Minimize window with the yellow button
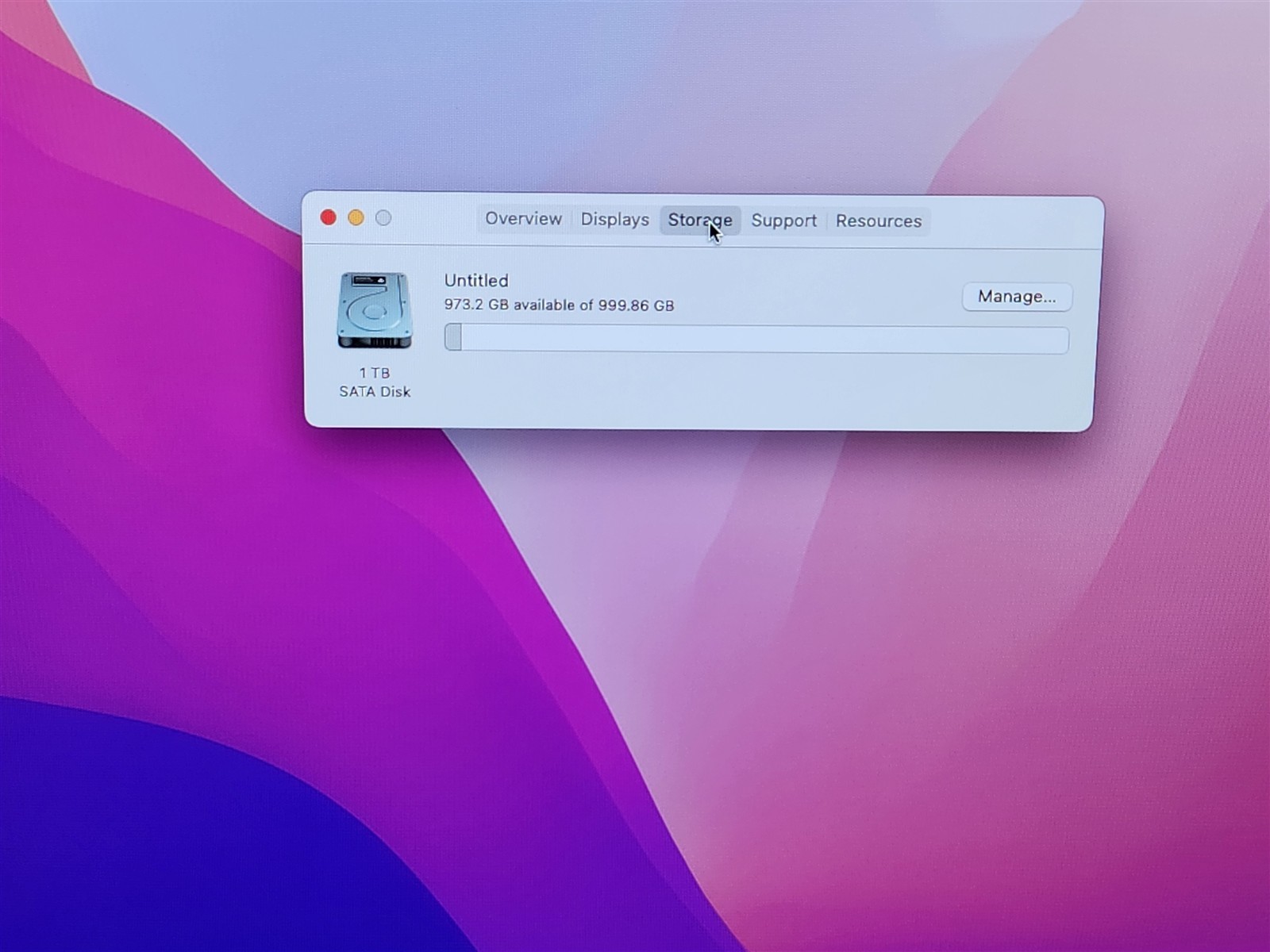Image resolution: width=1270 pixels, height=952 pixels. click(x=356, y=217)
